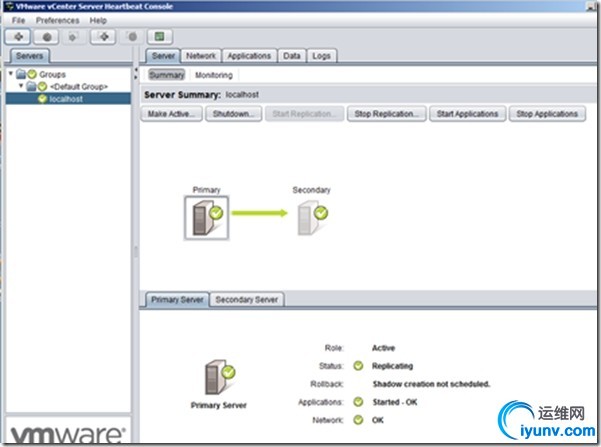Click the Groups folder icon in tree
601x447 pixels.
point(21,74)
